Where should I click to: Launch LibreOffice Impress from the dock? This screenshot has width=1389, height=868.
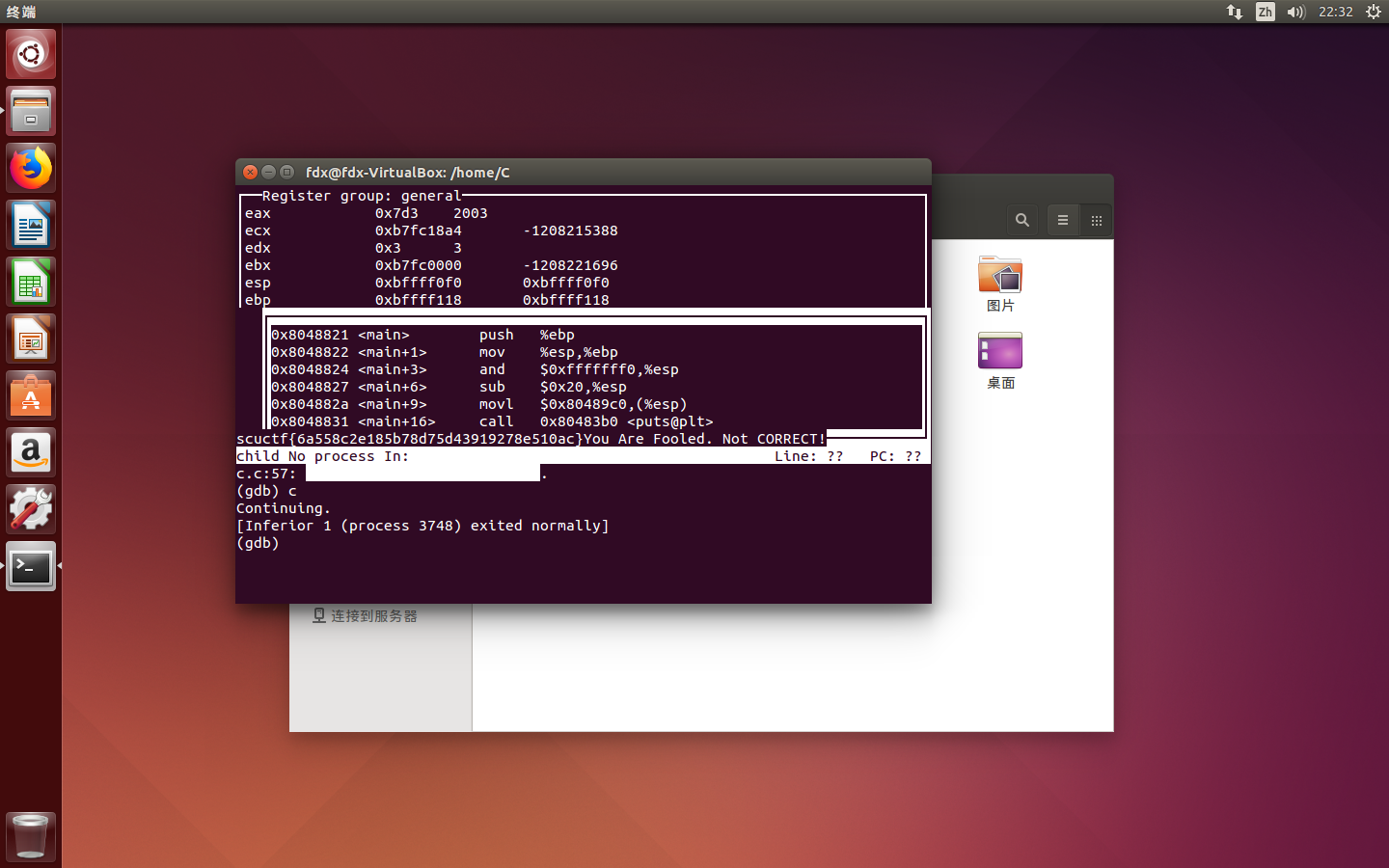pos(31,339)
